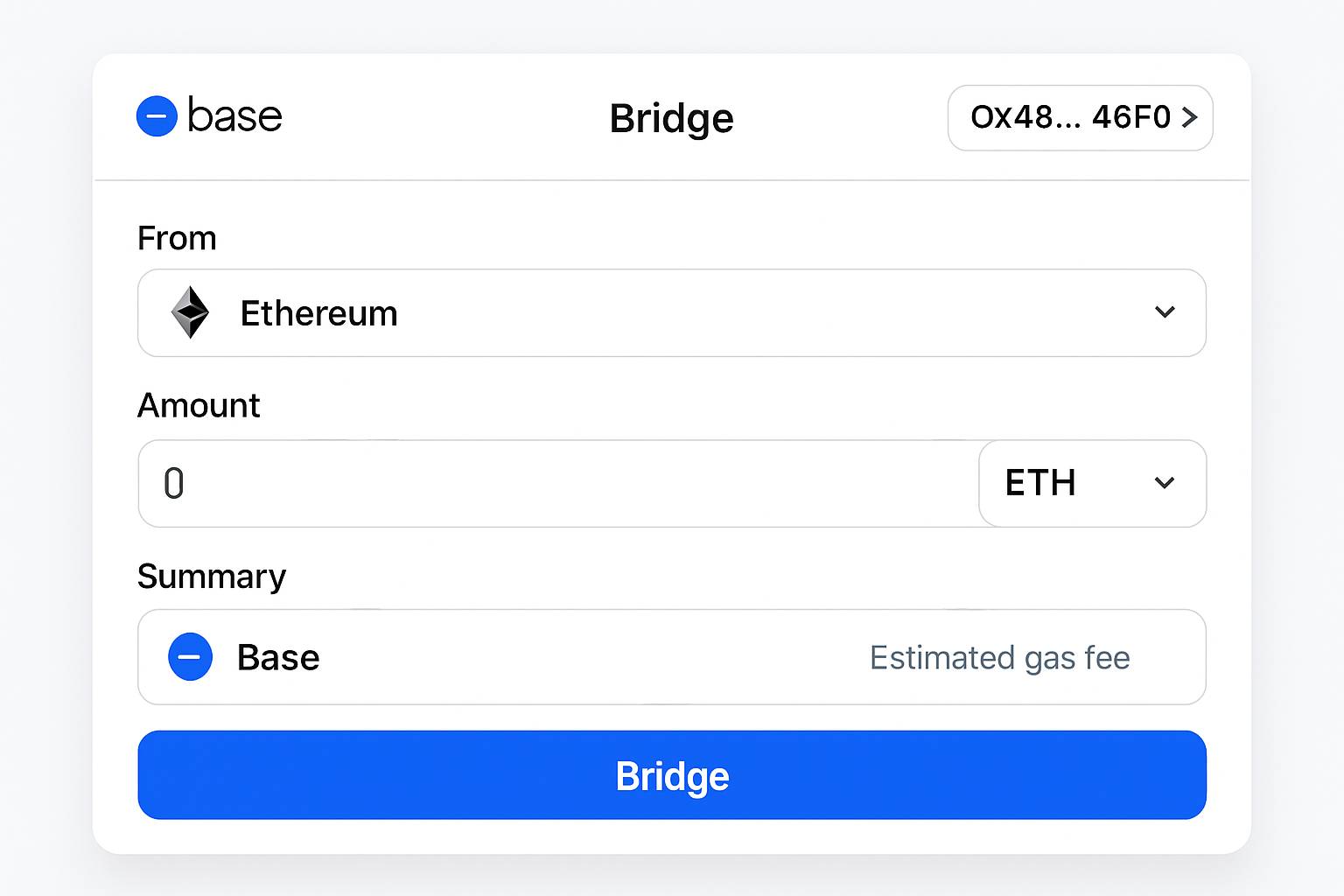The width and height of the screenshot is (1344, 896).
Task: Click the ETH dropdown chevron arrow
Action: coord(1165,483)
